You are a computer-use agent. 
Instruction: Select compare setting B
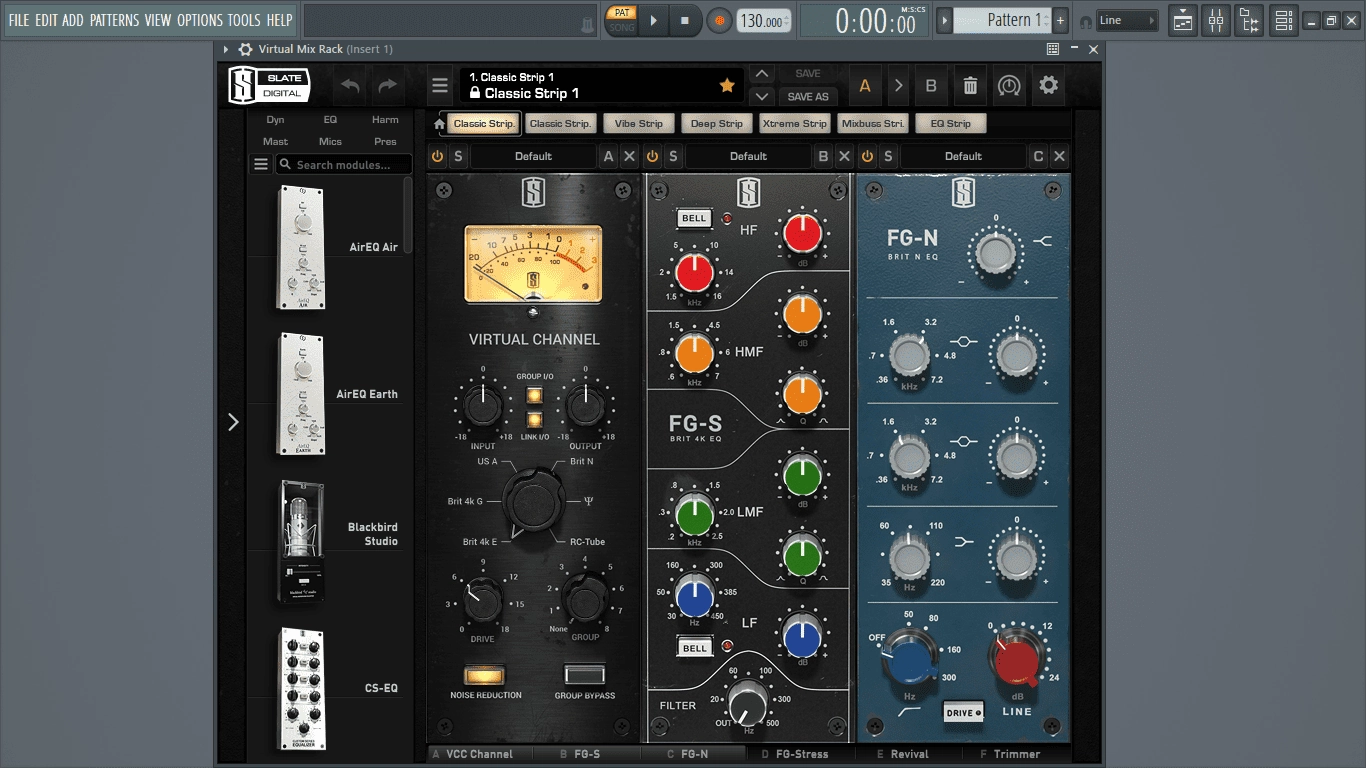(x=931, y=86)
